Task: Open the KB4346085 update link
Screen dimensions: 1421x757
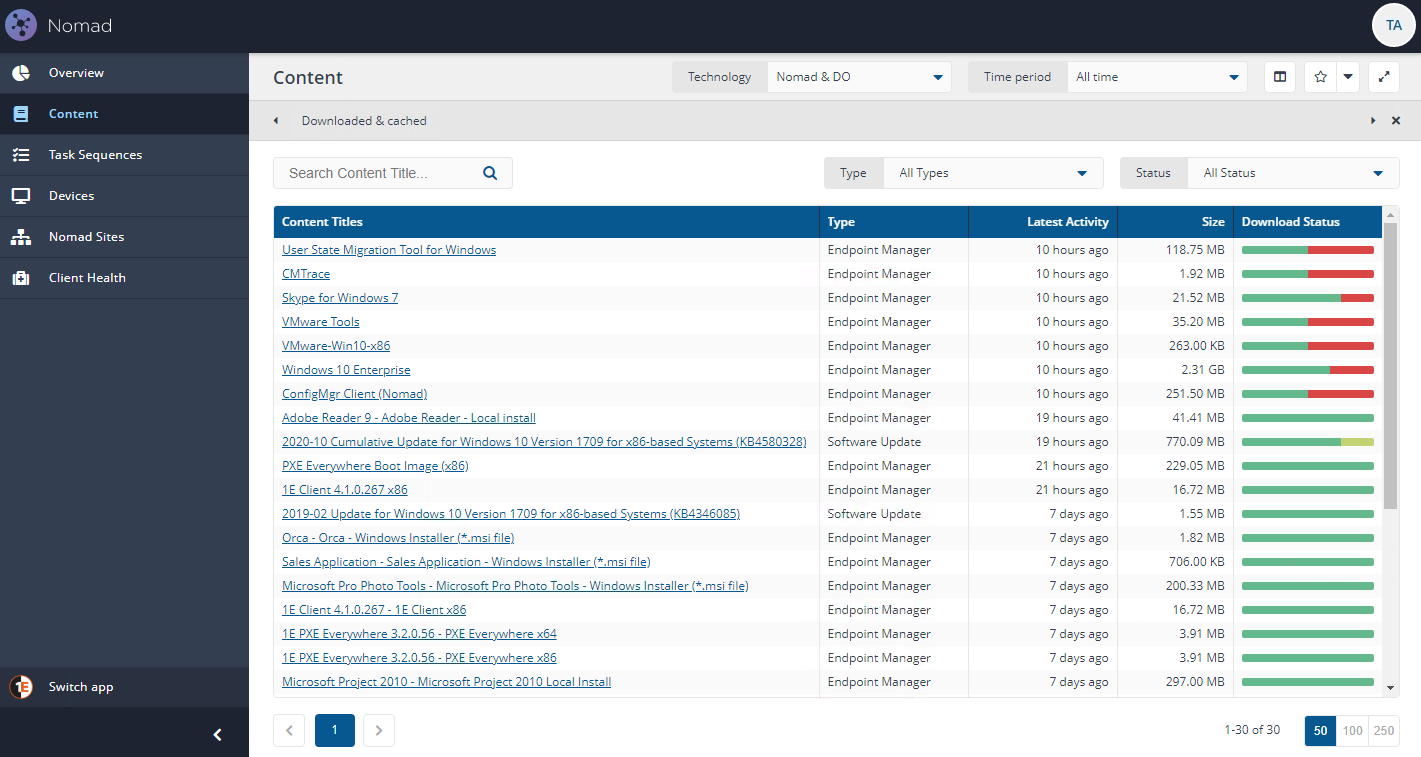Action: point(511,514)
